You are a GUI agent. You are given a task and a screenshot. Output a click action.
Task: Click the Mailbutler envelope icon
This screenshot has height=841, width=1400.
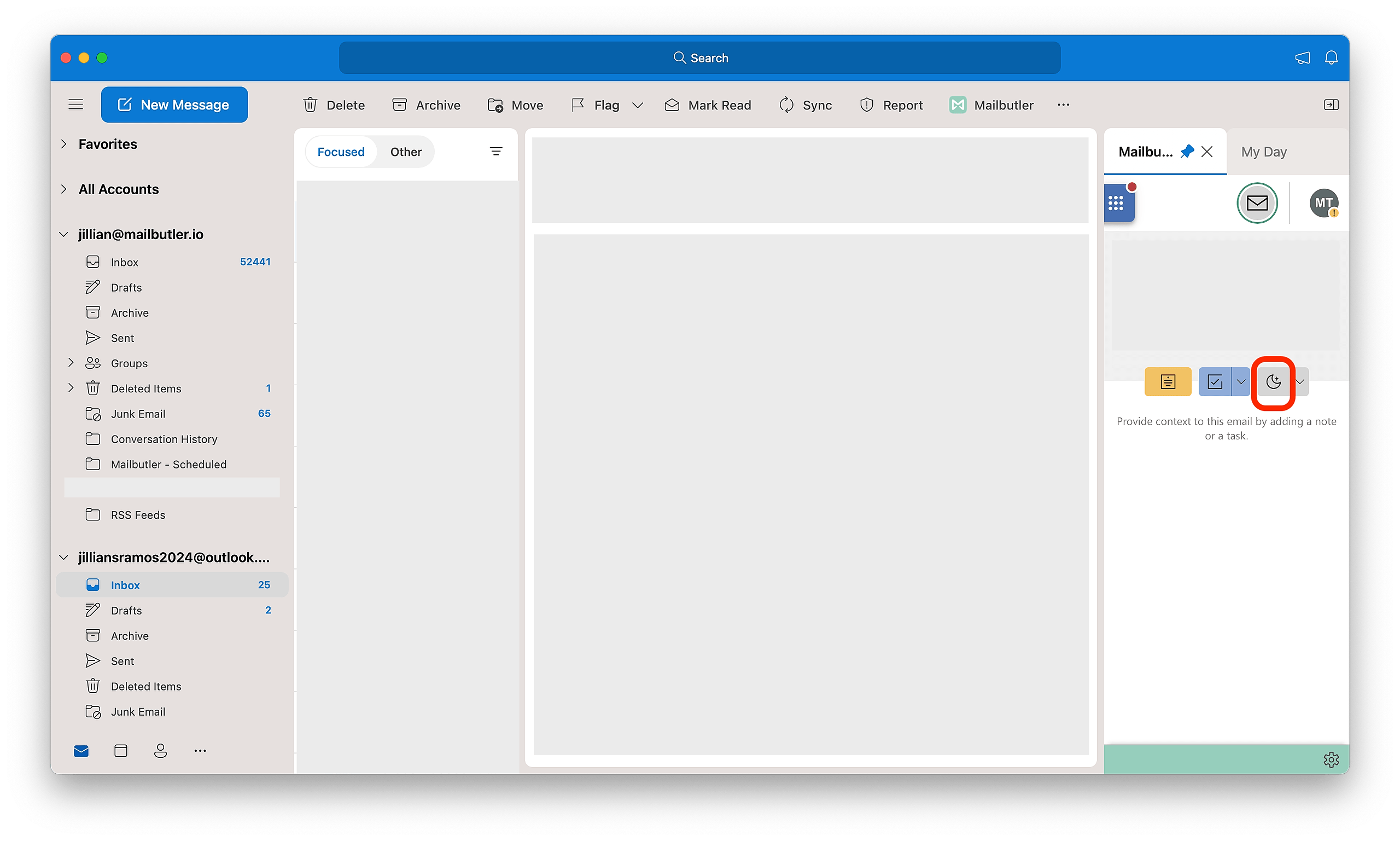1257,203
